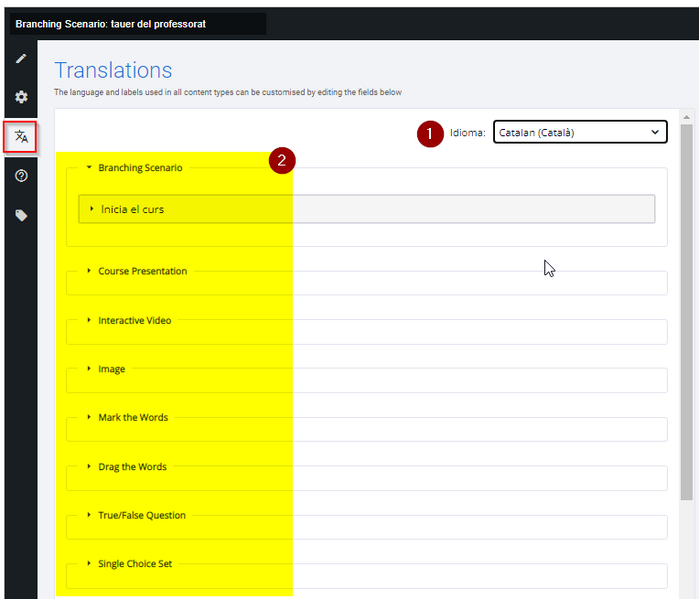699x599 pixels.
Task: Expand the Image section
Action: pos(106,369)
